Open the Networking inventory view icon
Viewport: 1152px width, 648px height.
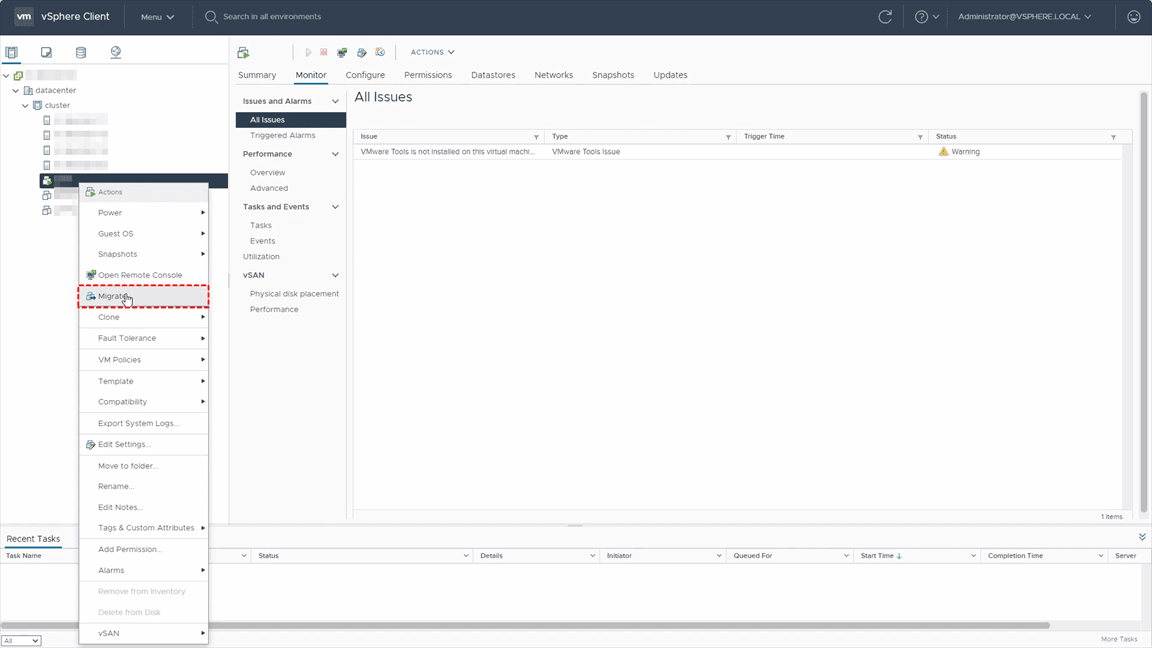point(116,52)
